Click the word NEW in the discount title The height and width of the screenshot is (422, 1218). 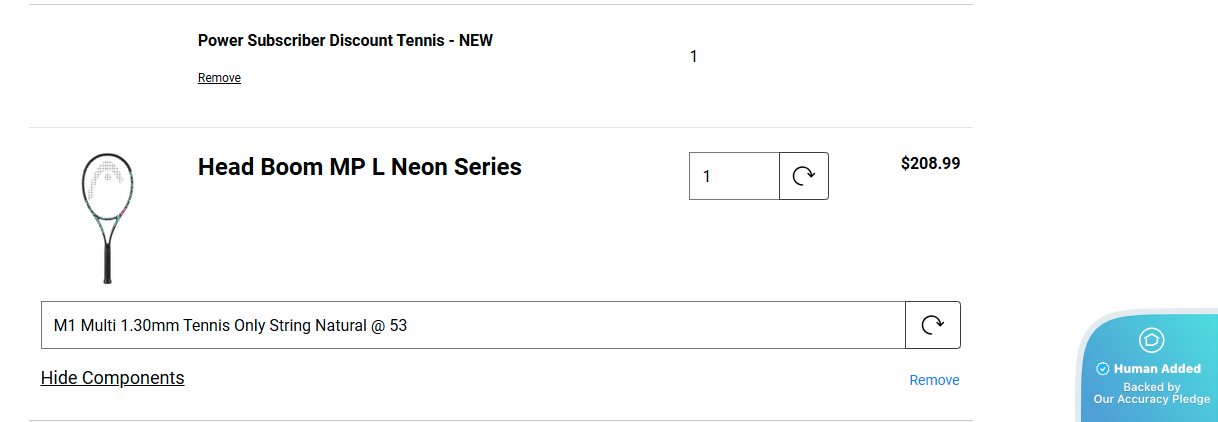pyautogui.click(x=476, y=41)
